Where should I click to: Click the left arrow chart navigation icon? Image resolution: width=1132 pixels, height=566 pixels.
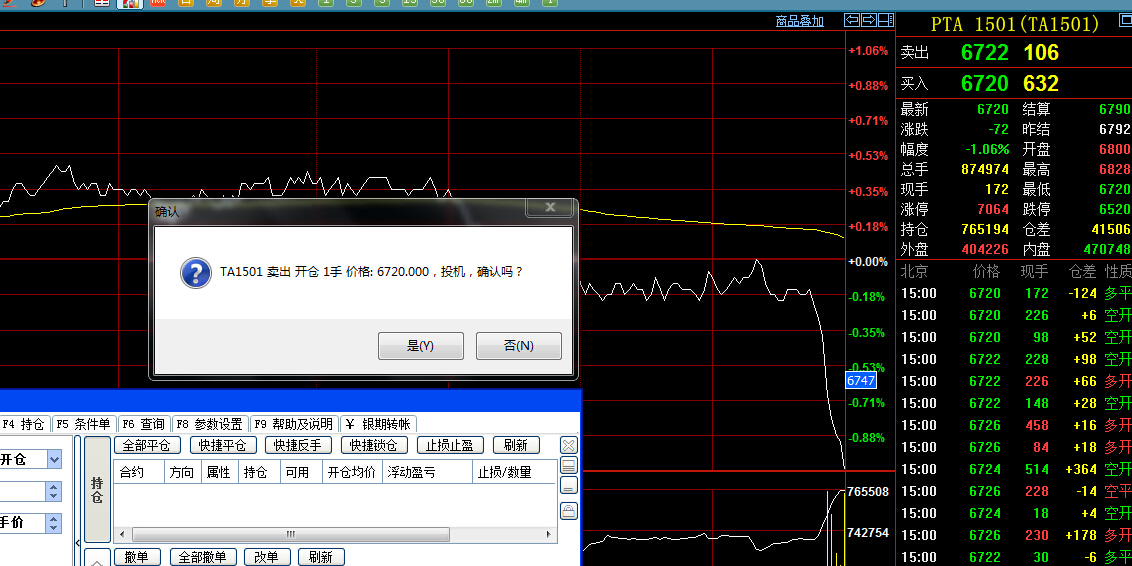click(852, 20)
